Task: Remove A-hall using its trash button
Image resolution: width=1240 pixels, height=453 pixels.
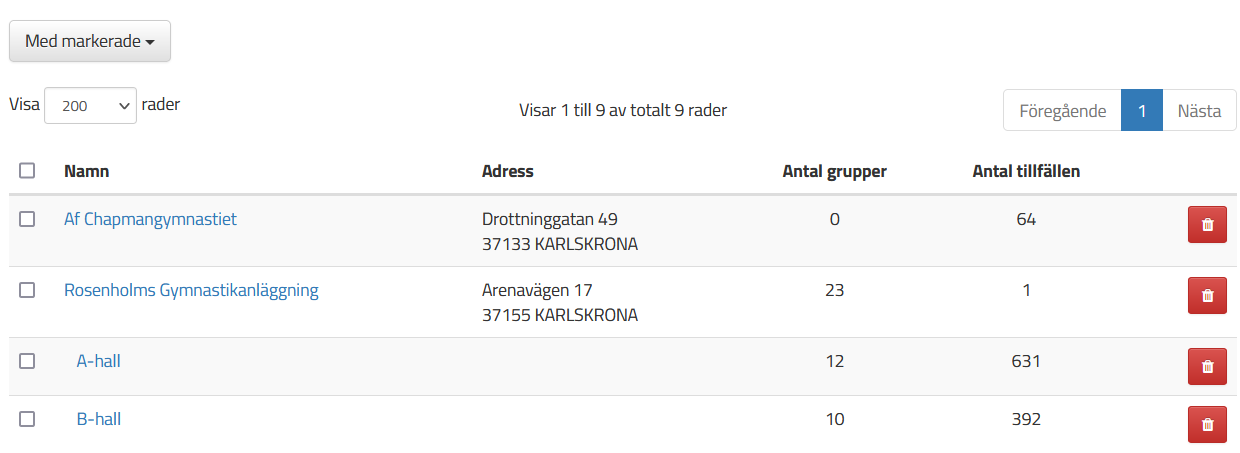Action: 1207,367
